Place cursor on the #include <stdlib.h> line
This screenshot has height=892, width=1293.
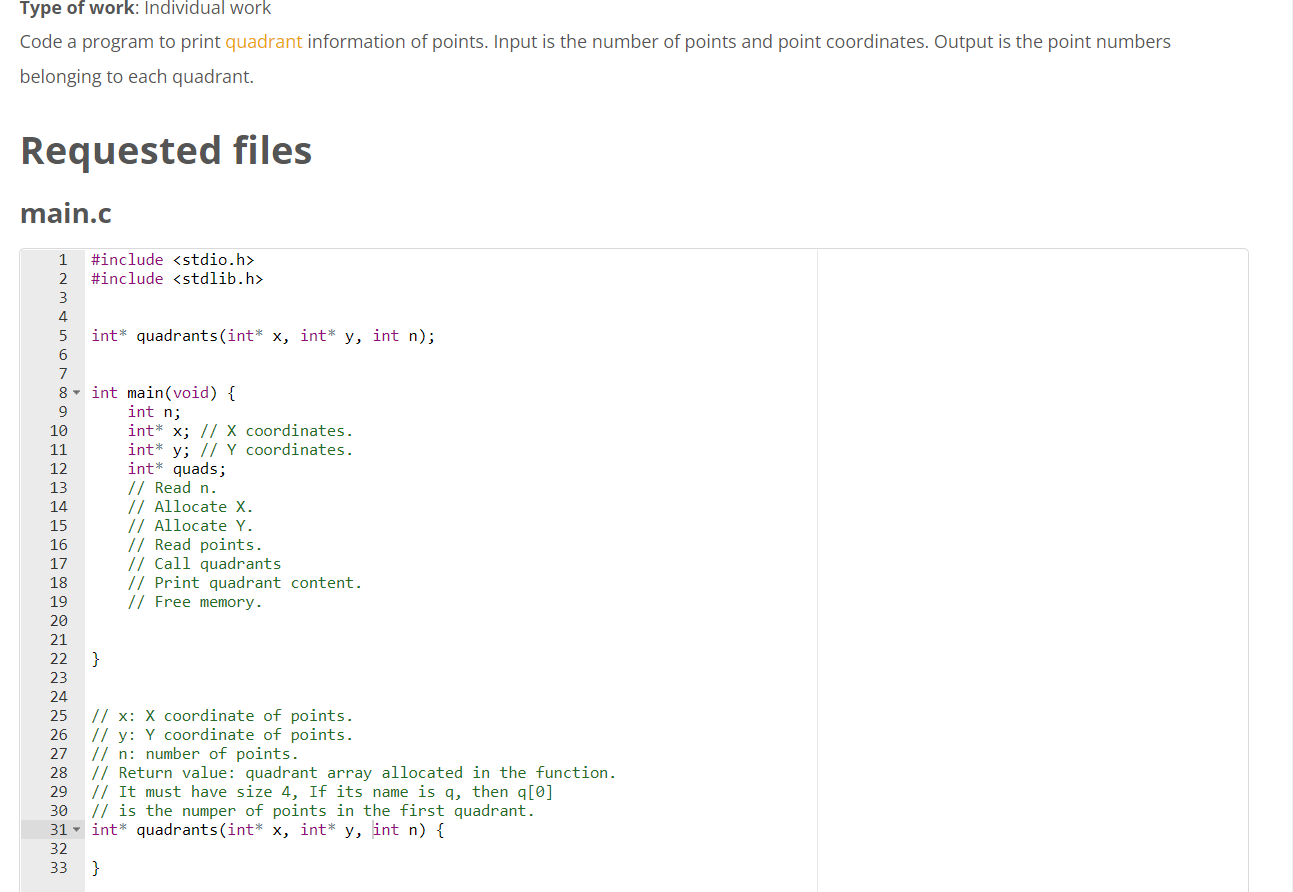[x=176, y=278]
